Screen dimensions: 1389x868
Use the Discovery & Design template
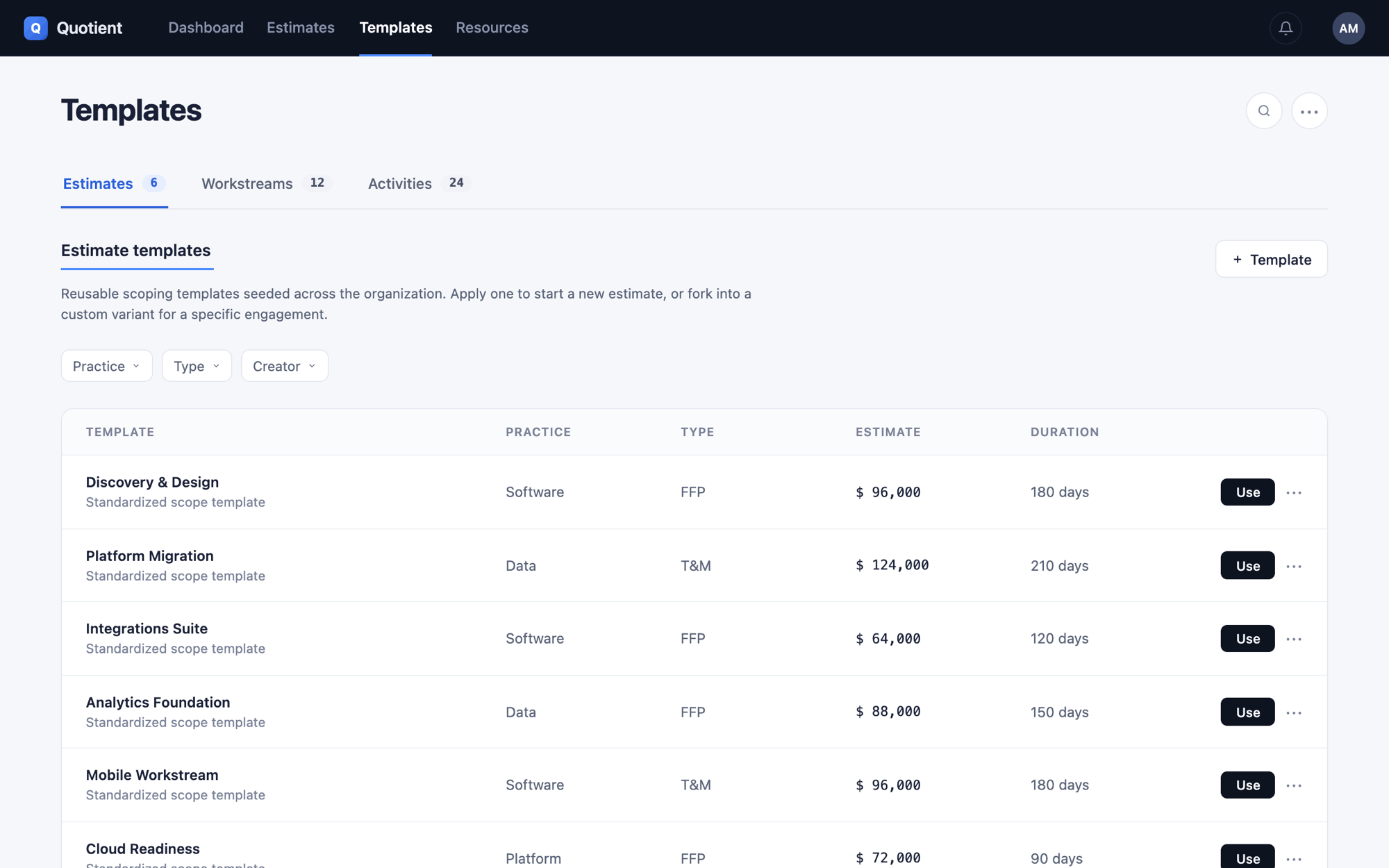click(x=1247, y=492)
